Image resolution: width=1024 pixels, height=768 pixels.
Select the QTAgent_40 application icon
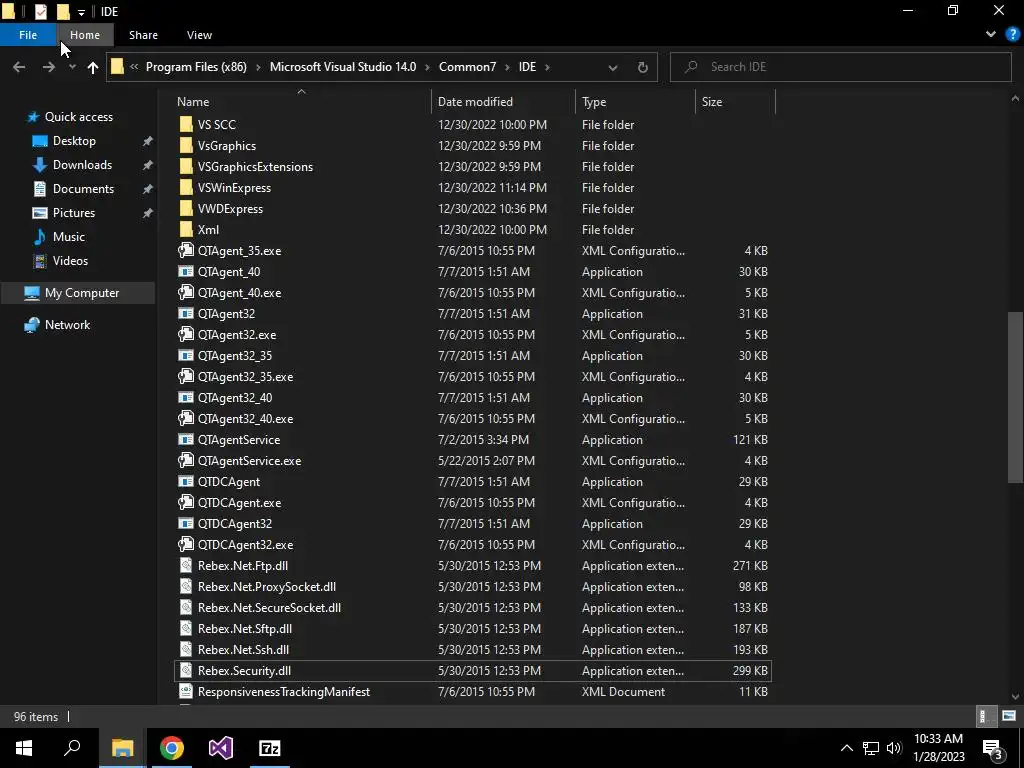coord(186,272)
